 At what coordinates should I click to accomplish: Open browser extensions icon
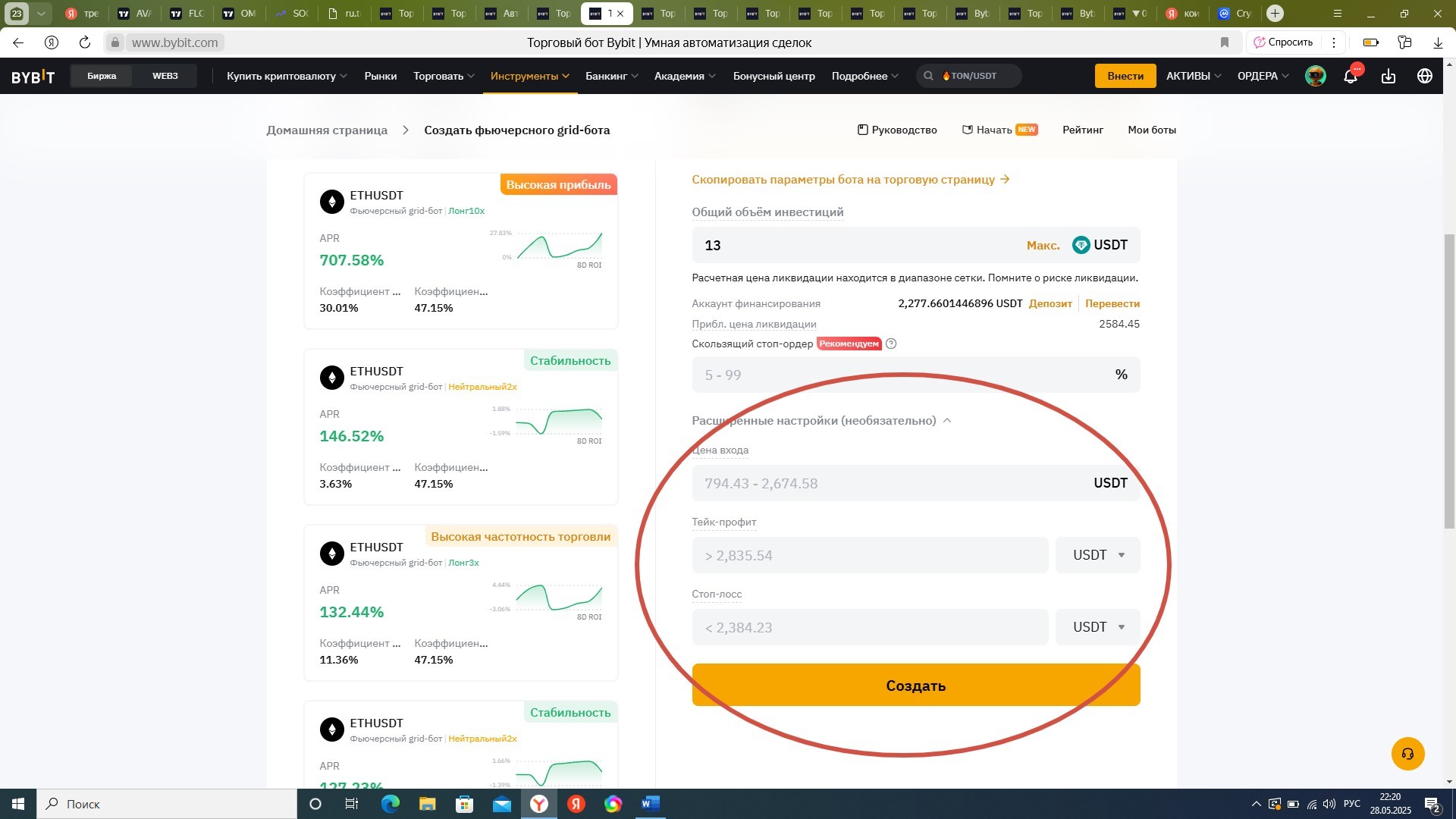(1404, 42)
